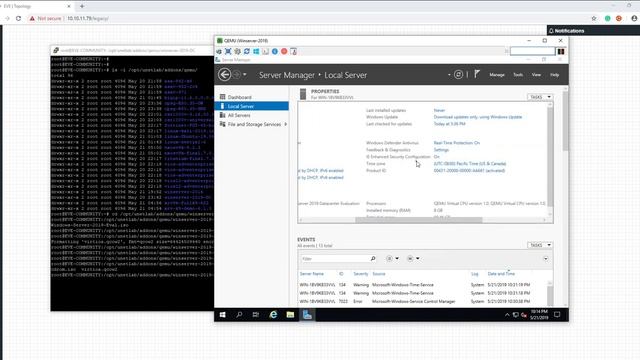Click the Pacific Time zone link
Image resolution: width=640 pixels, height=360 pixels.
pyautogui.click(x=470, y=164)
